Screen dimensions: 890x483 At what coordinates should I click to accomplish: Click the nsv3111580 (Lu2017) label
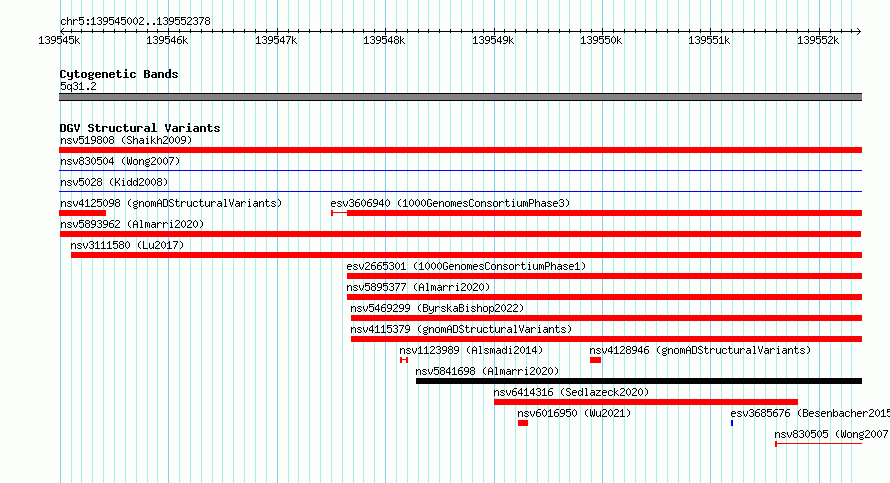pos(127,245)
